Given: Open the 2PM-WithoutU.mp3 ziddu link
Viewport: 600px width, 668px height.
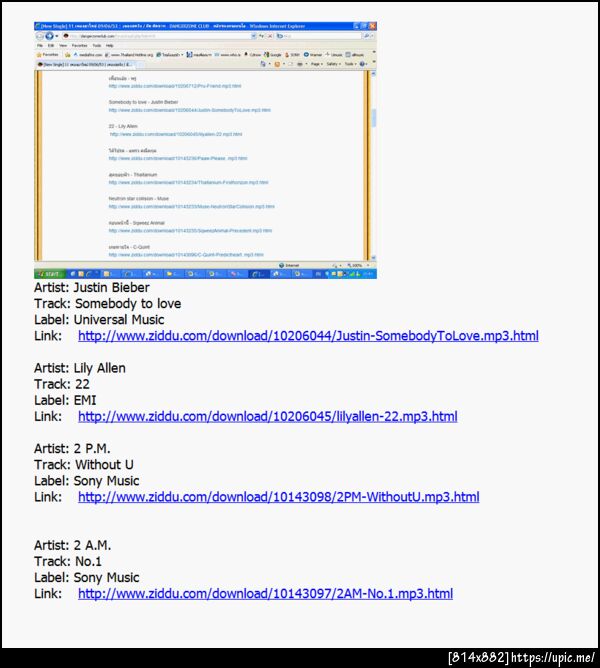Looking at the screenshot, I should 279,497.
